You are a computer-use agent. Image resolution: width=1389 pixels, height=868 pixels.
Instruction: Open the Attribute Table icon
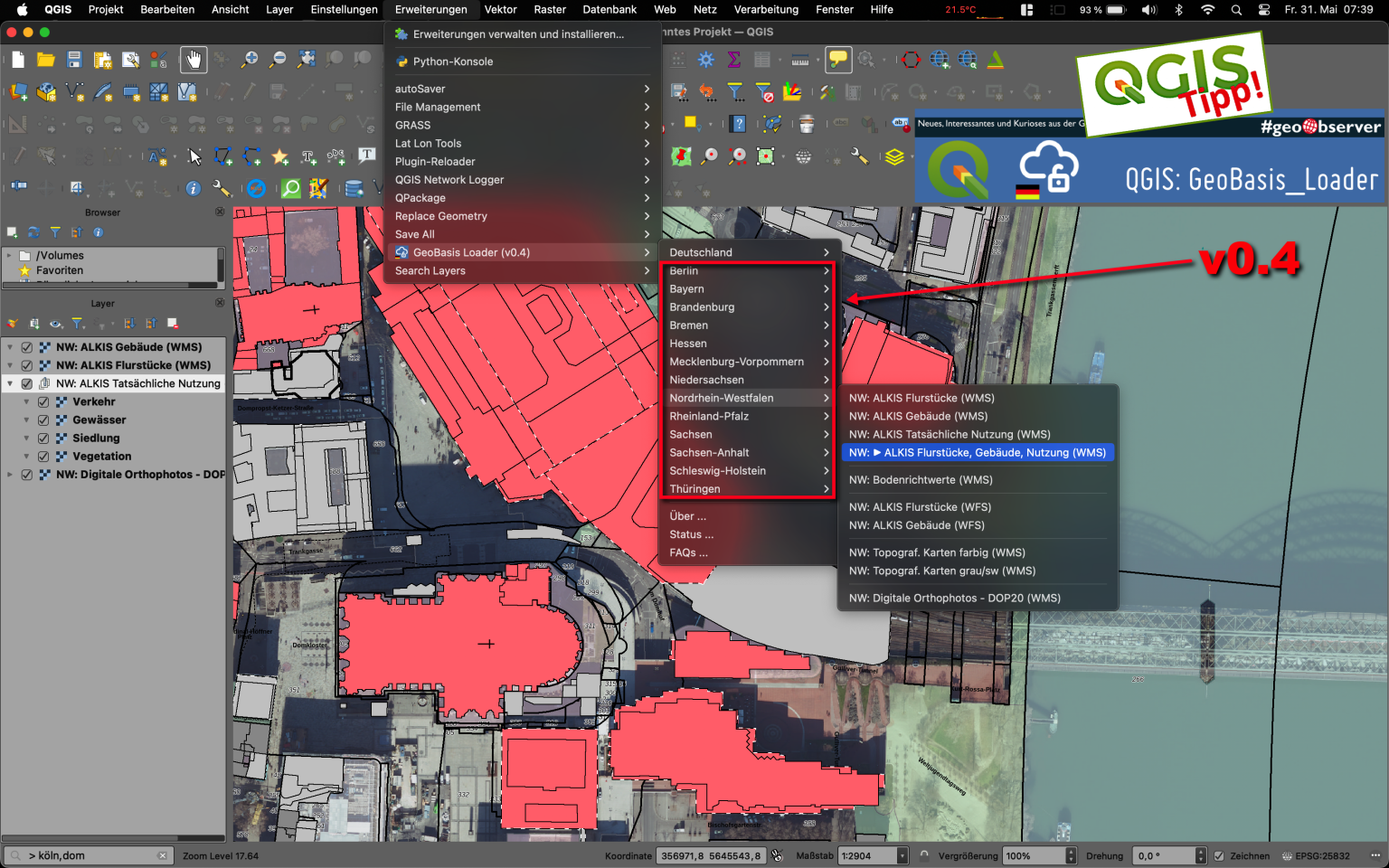tap(762, 59)
